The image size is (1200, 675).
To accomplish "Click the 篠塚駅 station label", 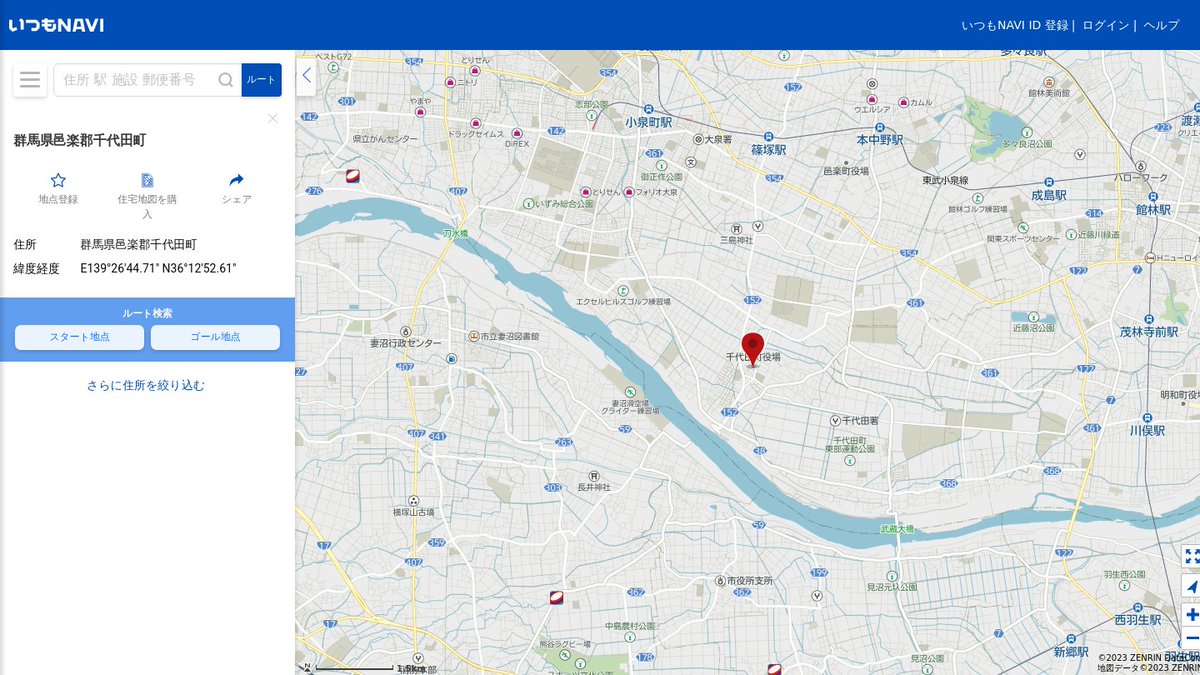I will click(x=769, y=149).
